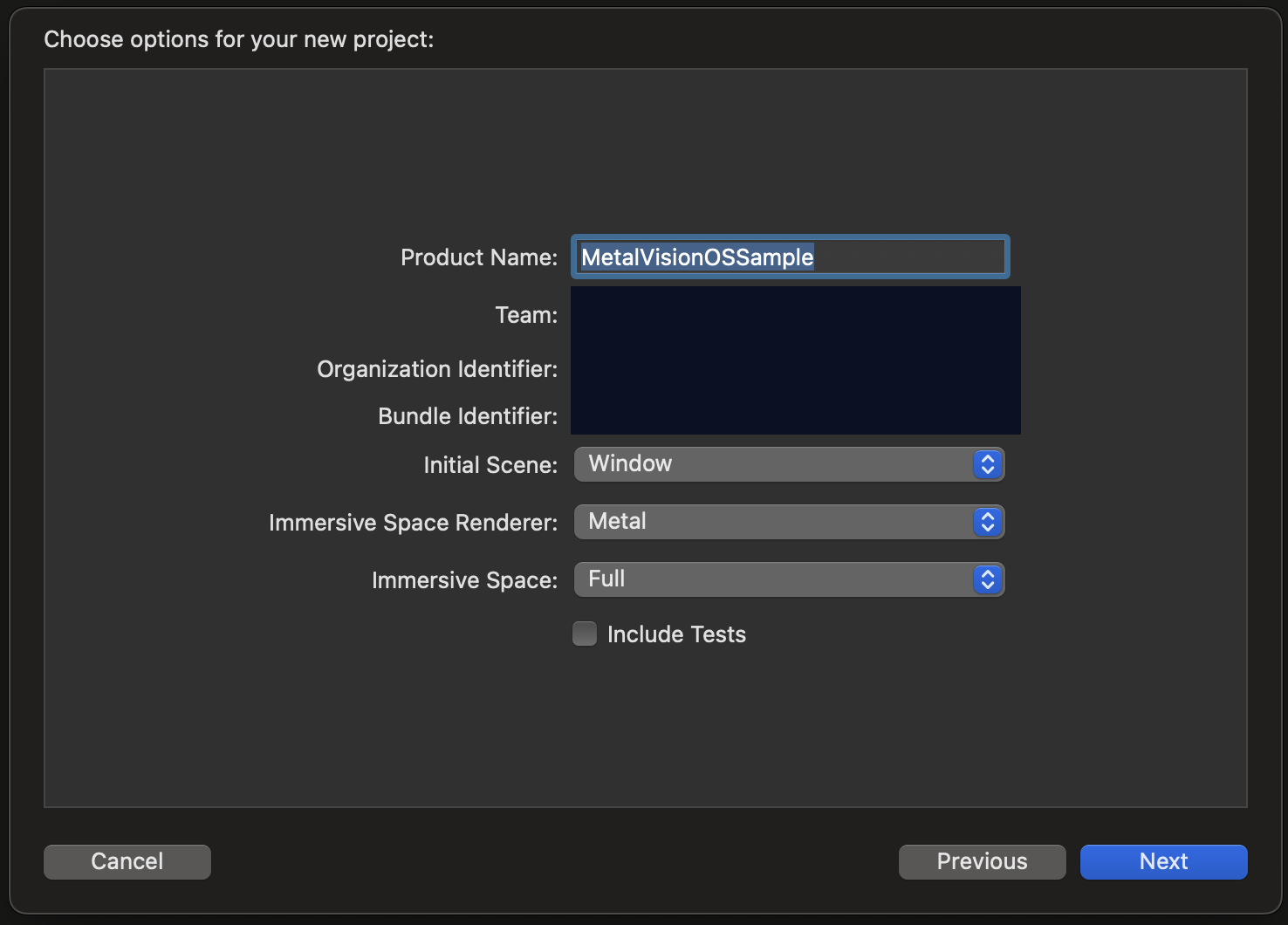This screenshot has width=1288, height=925.
Task: Click the Team field
Action: [794, 315]
